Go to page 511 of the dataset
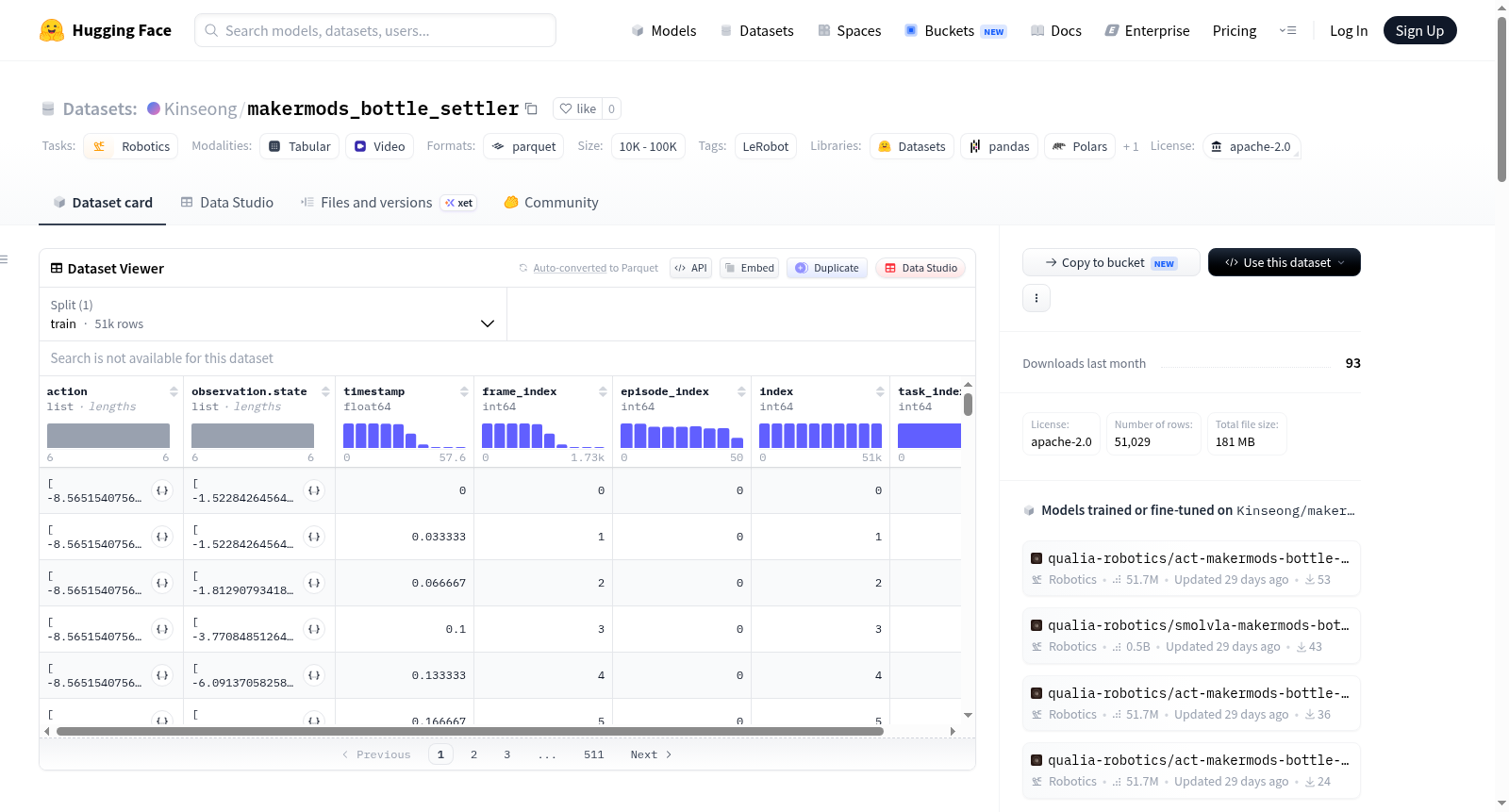The height and width of the screenshot is (812, 1509). [593, 754]
